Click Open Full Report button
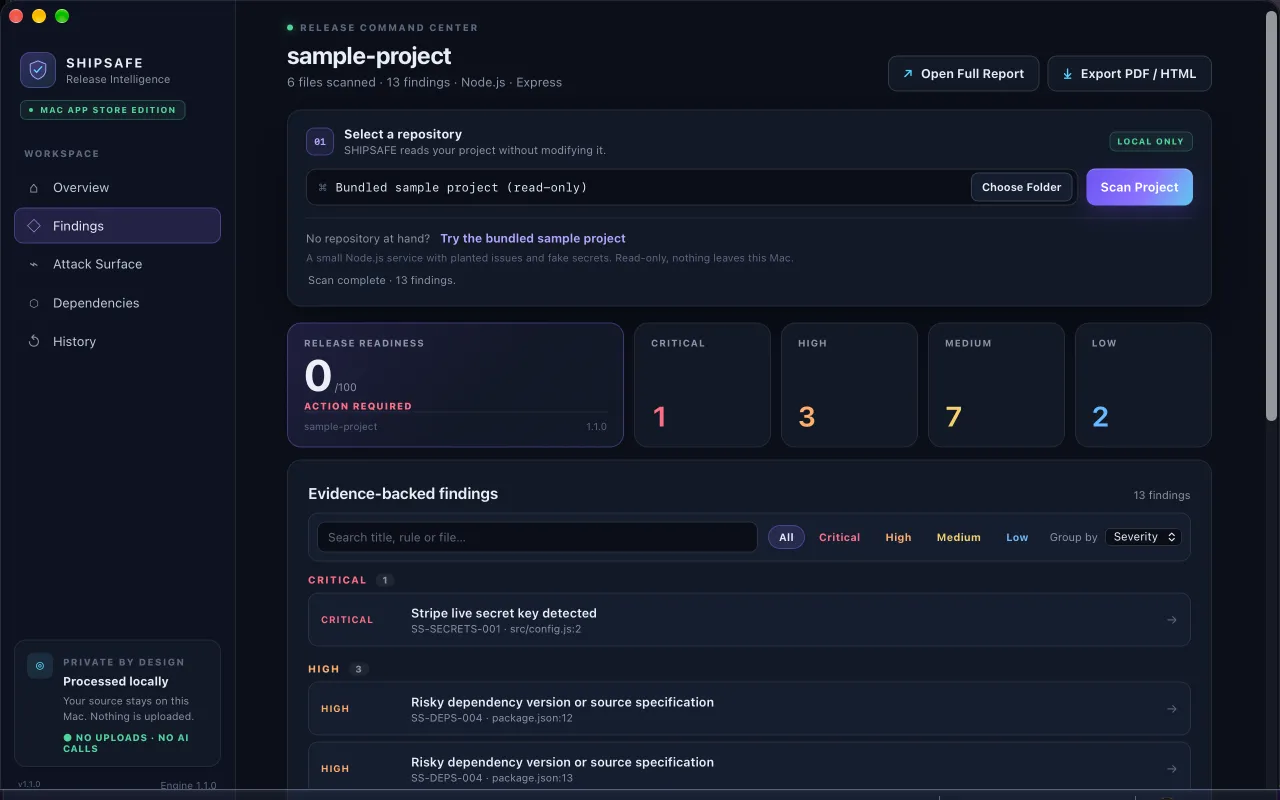 (x=963, y=74)
